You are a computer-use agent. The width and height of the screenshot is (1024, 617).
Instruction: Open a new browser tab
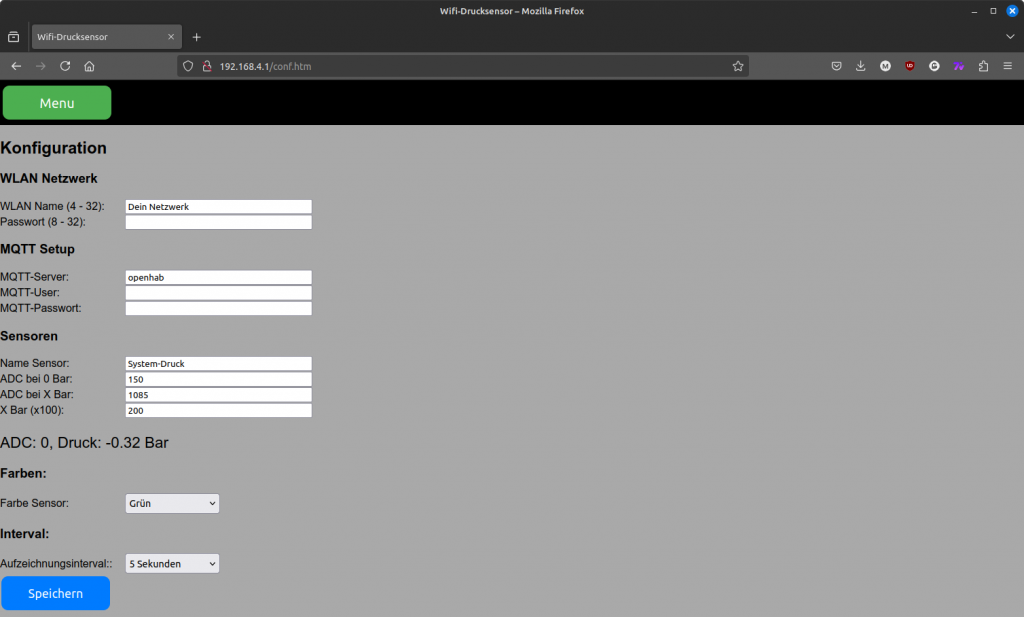197,37
